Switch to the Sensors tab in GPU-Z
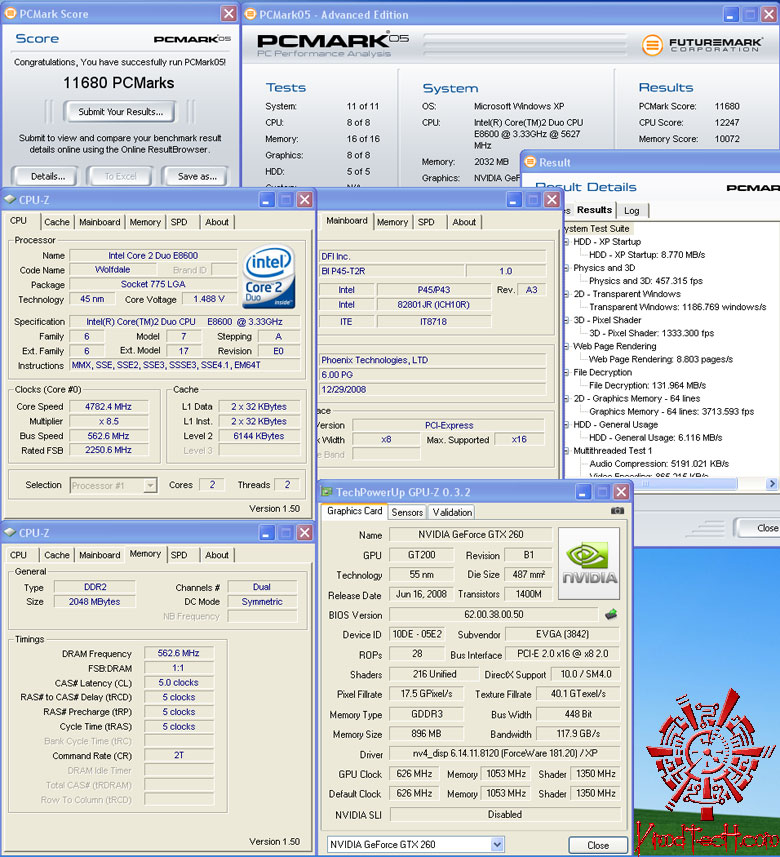Screen dimensions: 780x857 point(407,512)
